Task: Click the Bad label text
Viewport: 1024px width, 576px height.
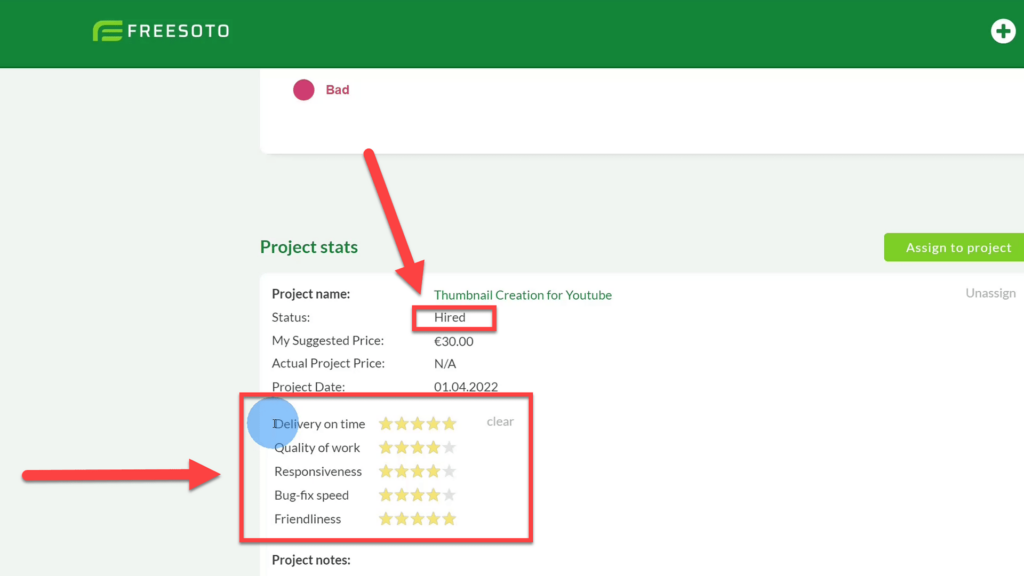Action: 338,89
